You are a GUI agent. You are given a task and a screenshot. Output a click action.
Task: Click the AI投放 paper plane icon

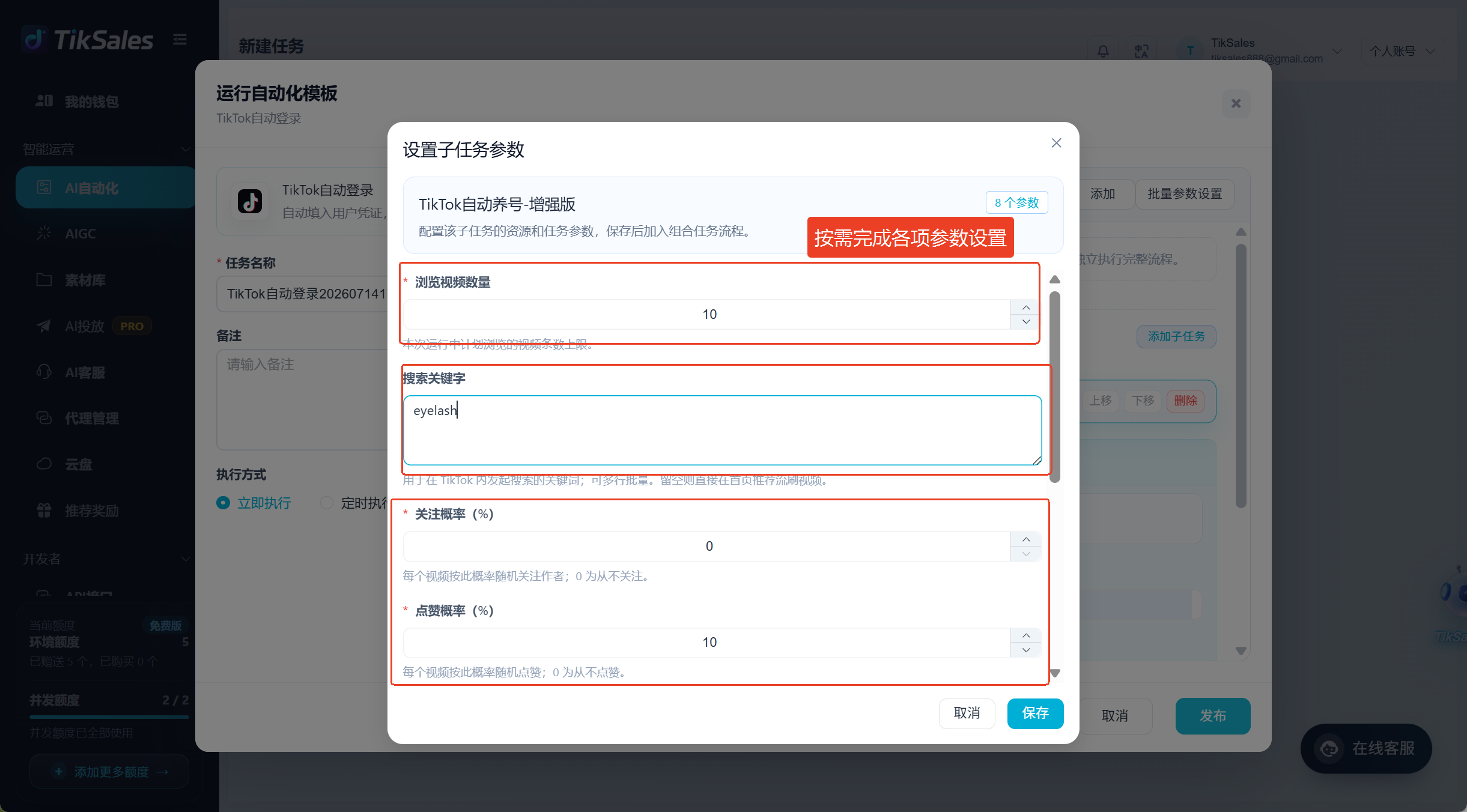[44, 326]
